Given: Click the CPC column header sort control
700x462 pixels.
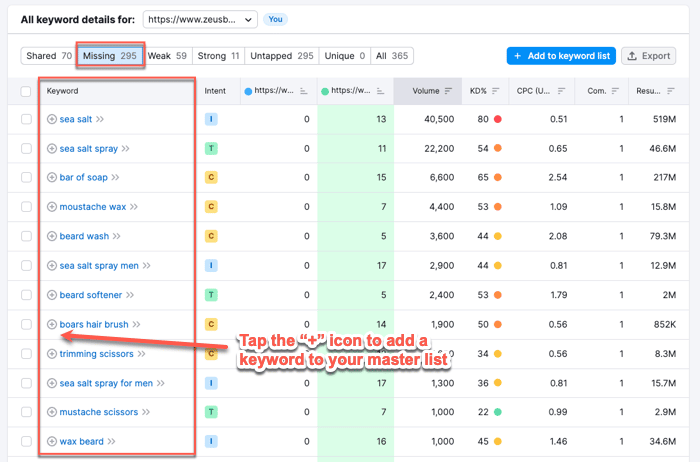Looking at the screenshot, I should pyautogui.click(x=561, y=91).
